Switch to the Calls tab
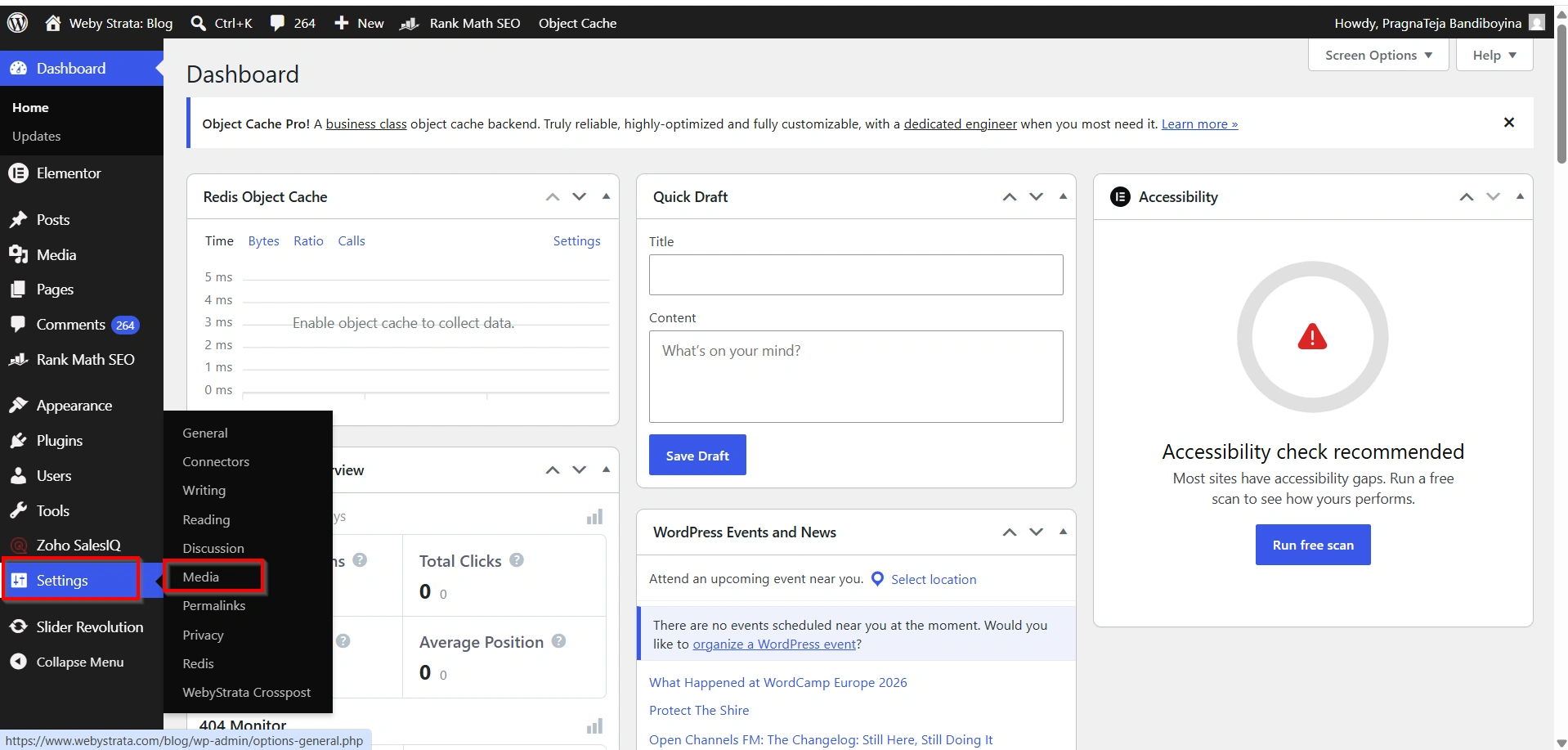The width and height of the screenshot is (1568, 750). click(x=352, y=241)
